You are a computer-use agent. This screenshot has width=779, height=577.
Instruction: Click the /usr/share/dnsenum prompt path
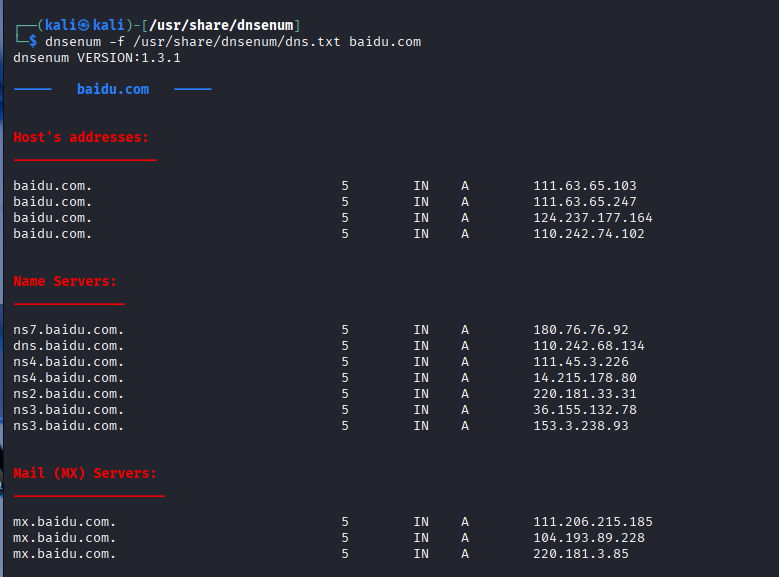point(222,25)
